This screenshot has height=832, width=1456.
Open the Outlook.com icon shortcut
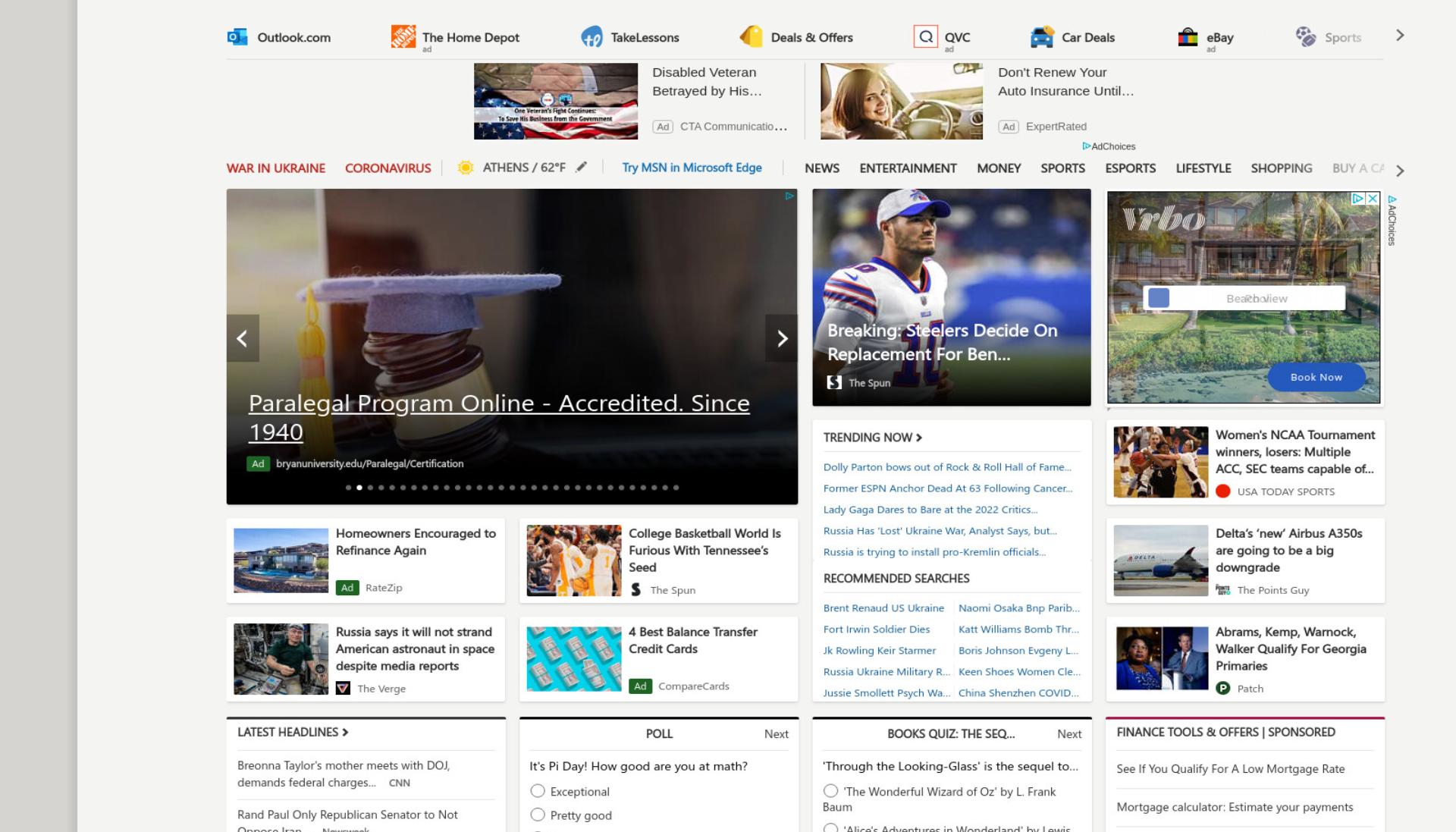(237, 36)
